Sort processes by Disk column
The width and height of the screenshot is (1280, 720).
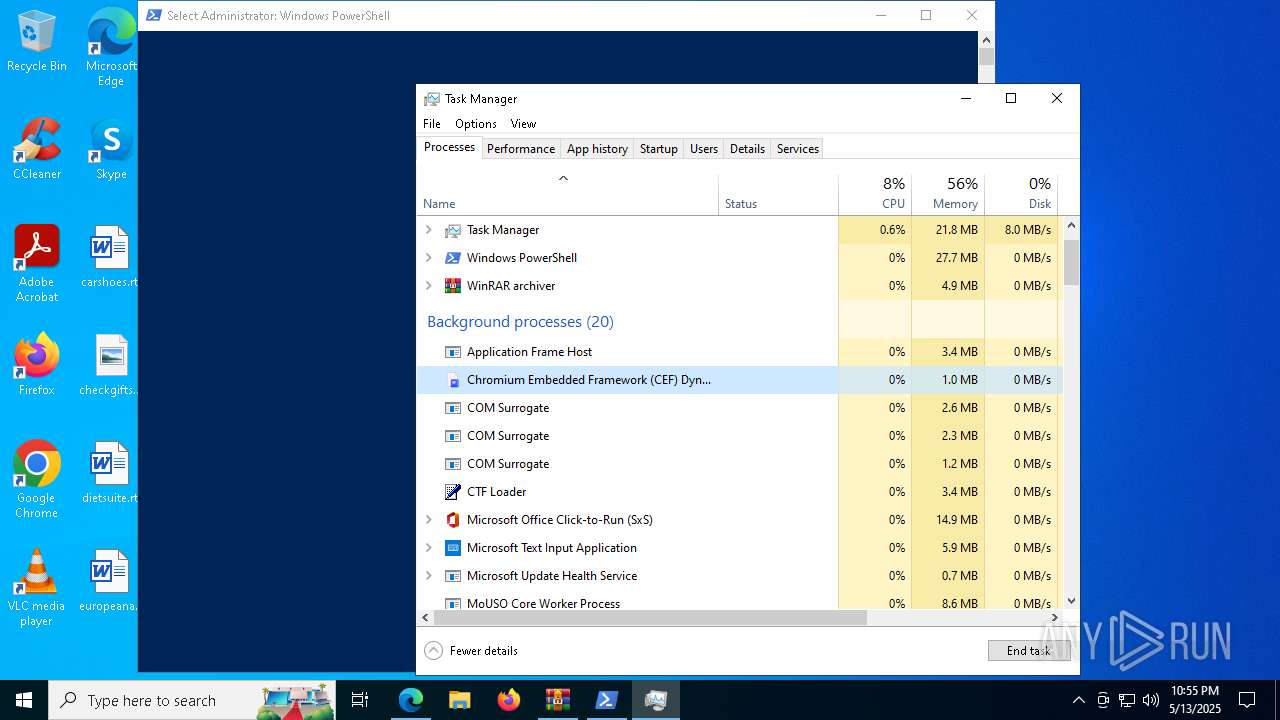[x=1021, y=193]
